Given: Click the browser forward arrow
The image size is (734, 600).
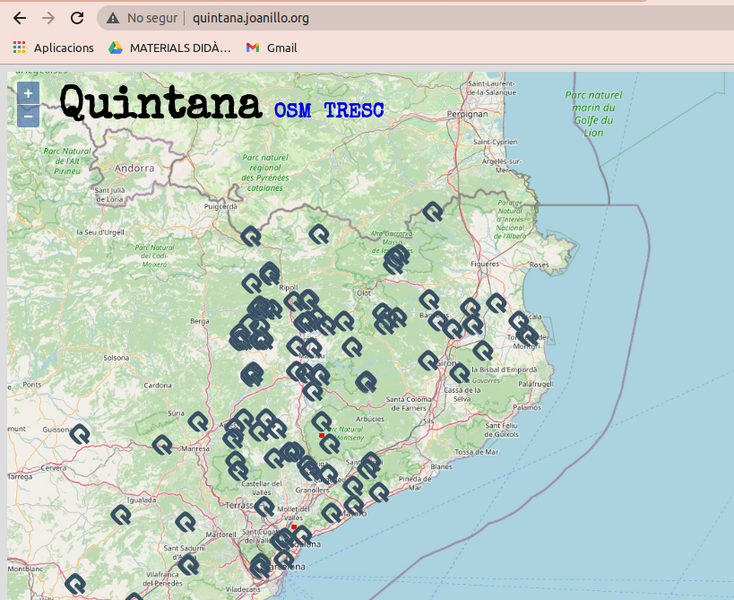Looking at the screenshot, I should [x=48, y=18].
